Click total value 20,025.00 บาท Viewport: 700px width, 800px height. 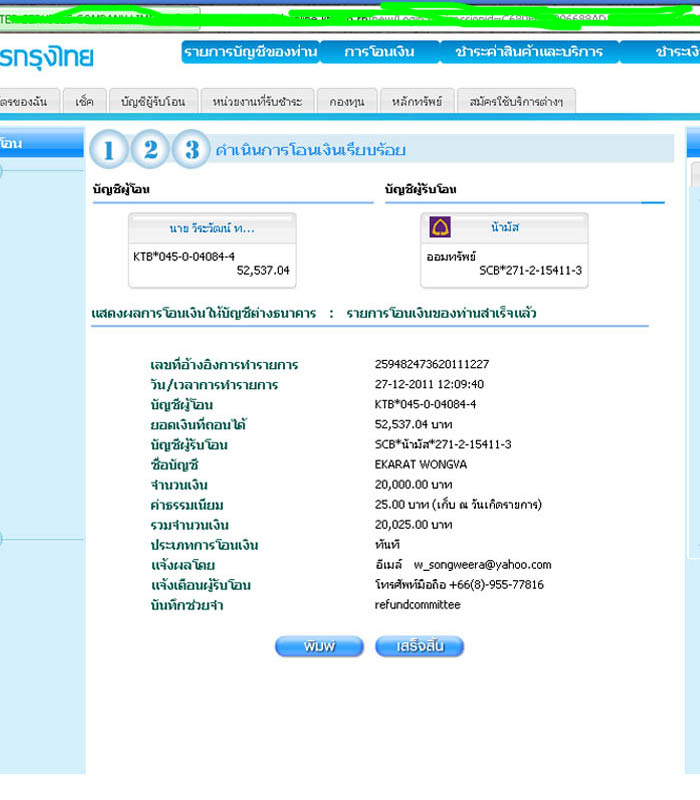click(413, 524)
